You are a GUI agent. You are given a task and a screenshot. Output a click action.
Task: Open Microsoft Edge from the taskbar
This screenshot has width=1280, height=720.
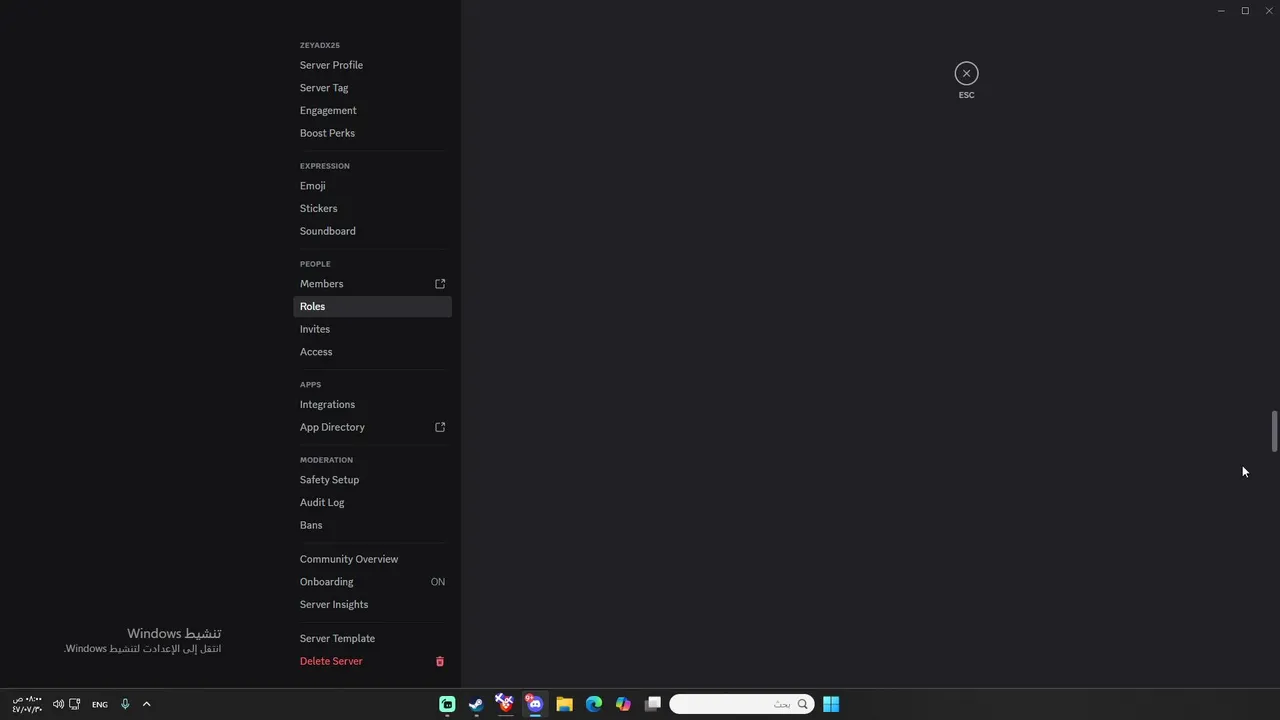point(594,704)
